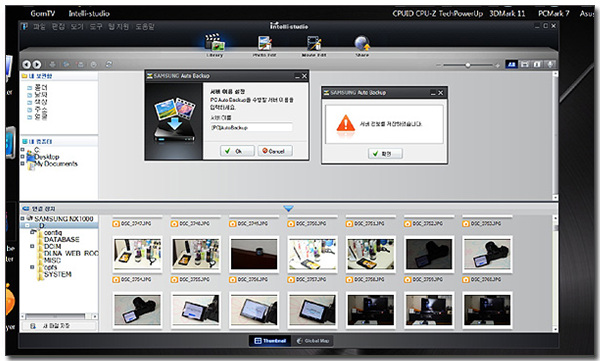Open the 편집 menu
The image size is (600, 361).
click(58, 26)
